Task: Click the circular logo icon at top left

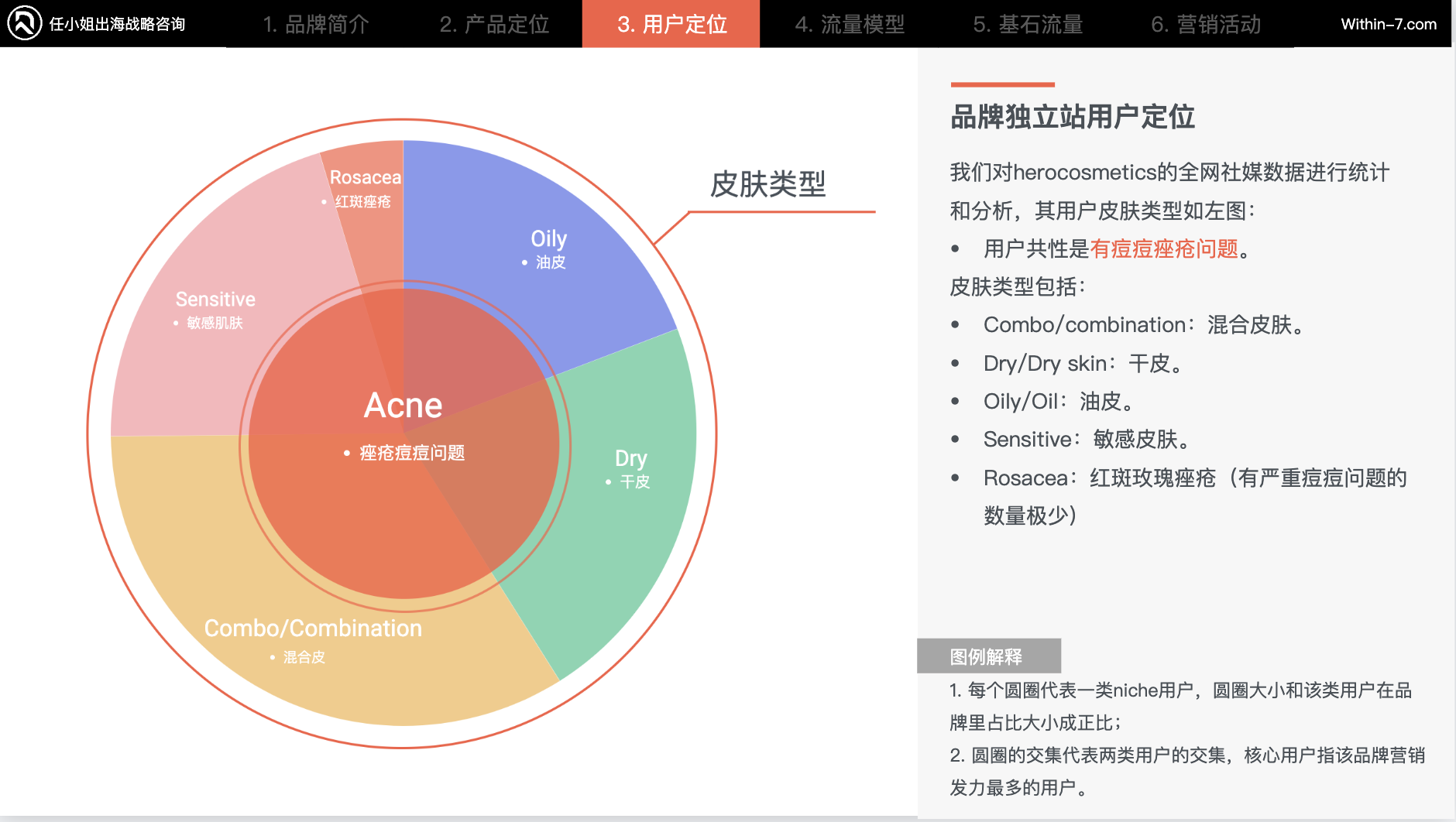Action: point(24,23)
